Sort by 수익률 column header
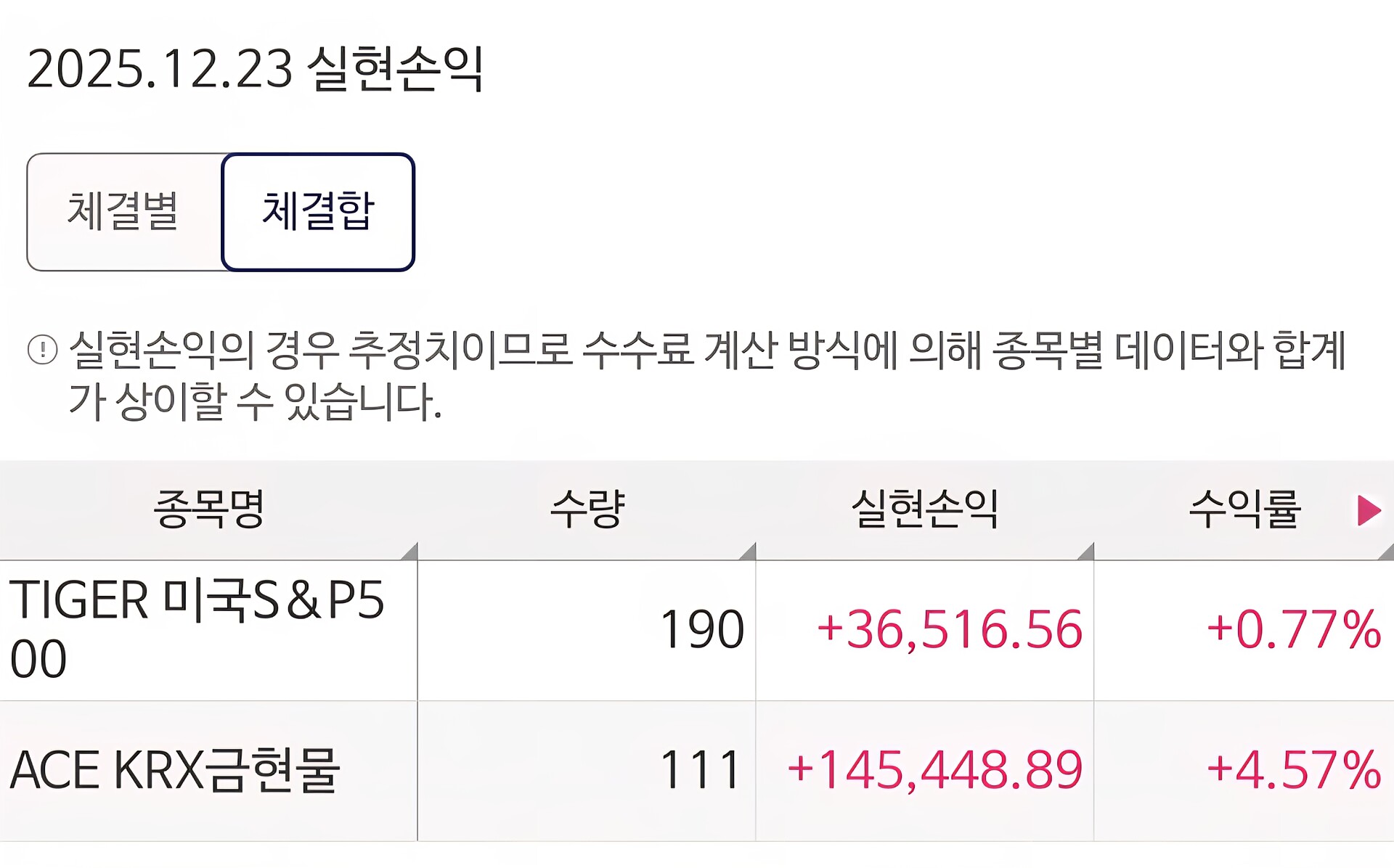This screenshot has width=1394, height=868. (1244, 509)
